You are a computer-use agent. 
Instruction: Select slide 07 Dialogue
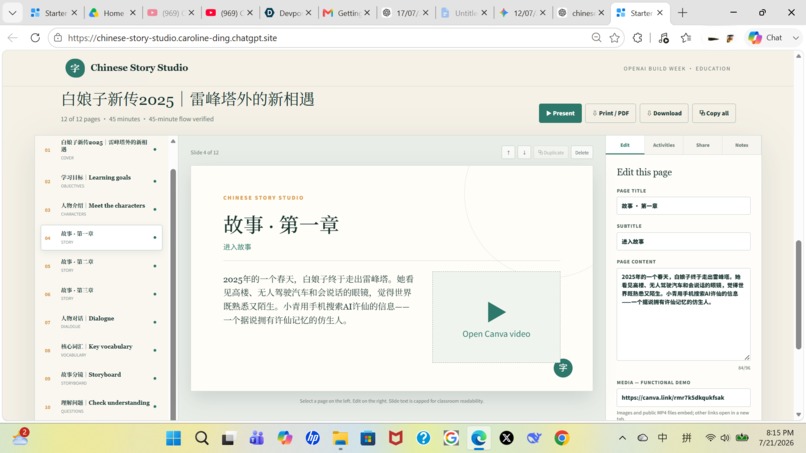(102, 322)
